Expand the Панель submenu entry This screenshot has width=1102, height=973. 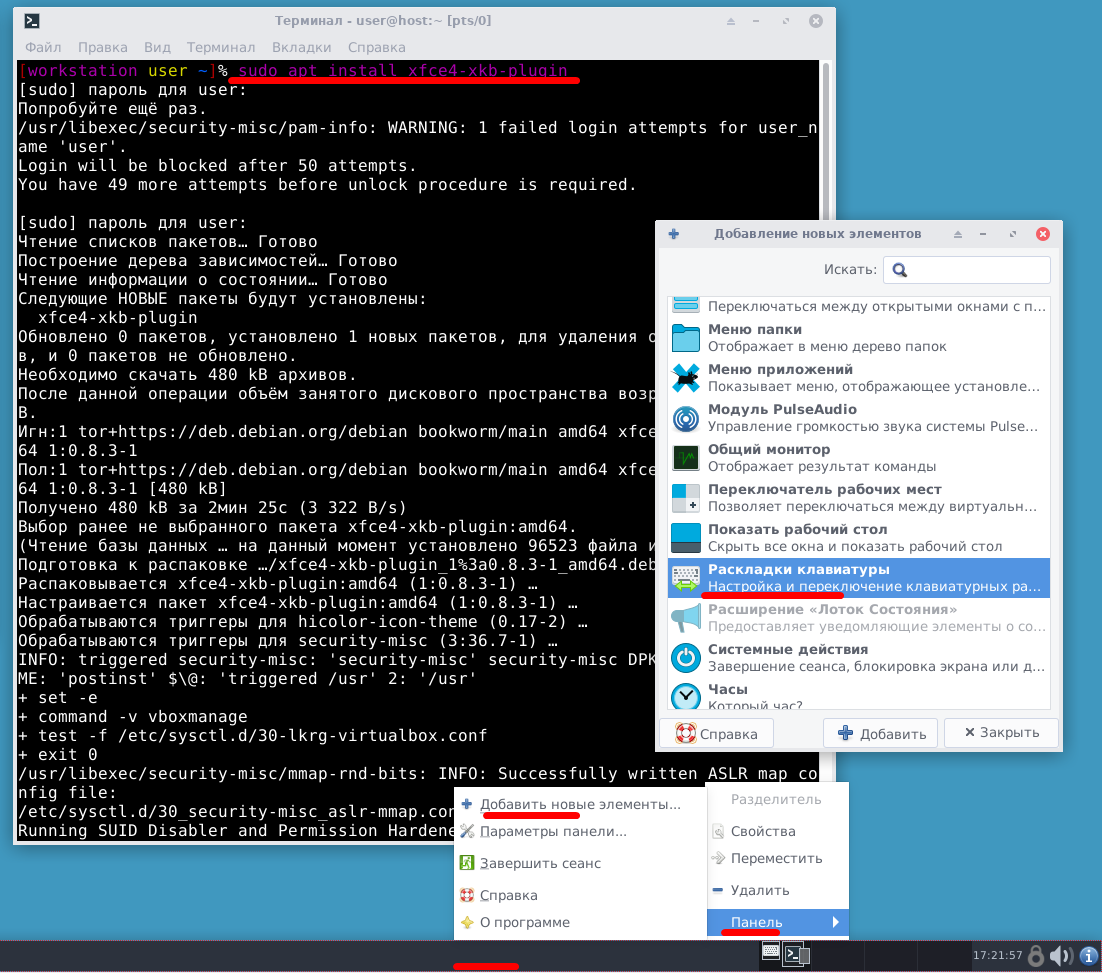pos(776,922)
